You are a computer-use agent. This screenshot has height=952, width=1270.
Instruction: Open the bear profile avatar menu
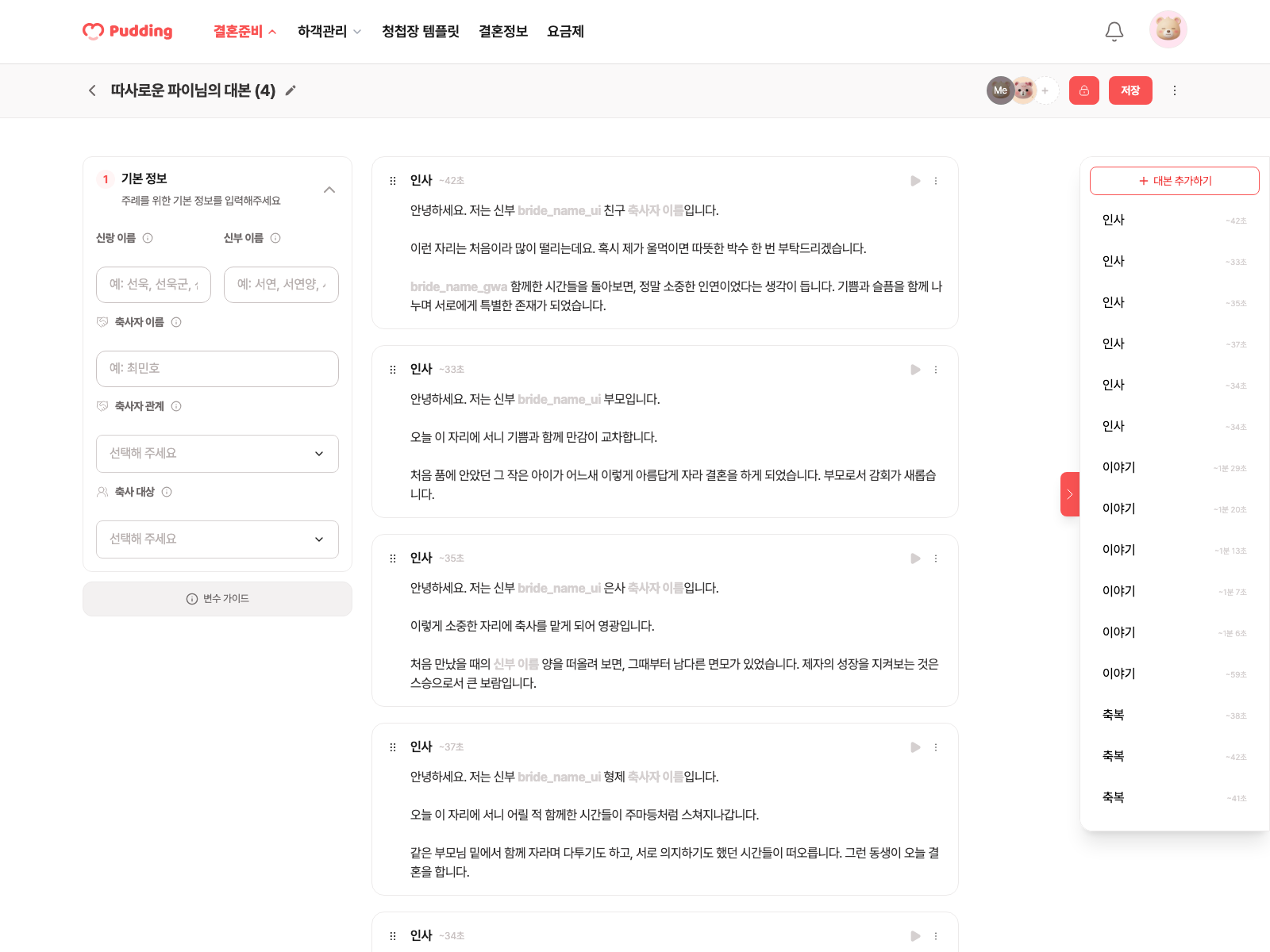1168,30
